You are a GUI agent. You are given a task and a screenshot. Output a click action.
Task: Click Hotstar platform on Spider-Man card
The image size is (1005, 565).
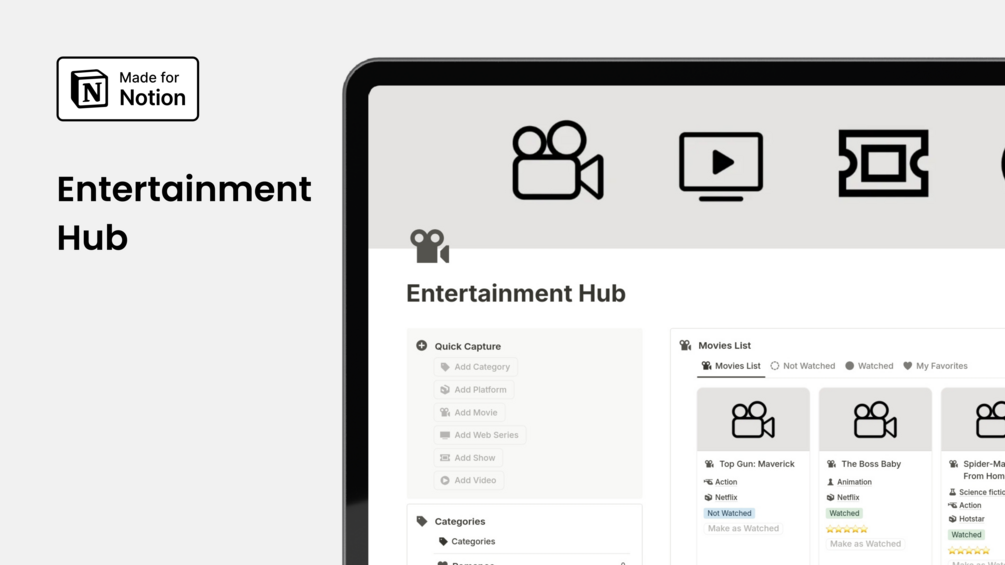(x=967, y=519)
